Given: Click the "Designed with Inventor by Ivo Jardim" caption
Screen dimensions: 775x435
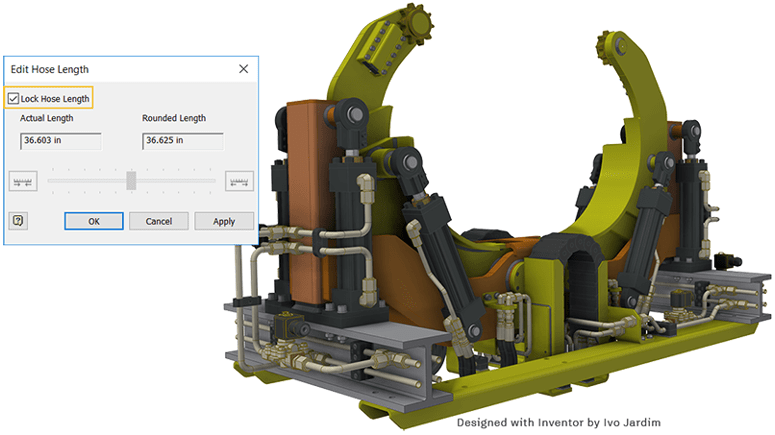Looking at the screenshot, I should coord(559,423).
